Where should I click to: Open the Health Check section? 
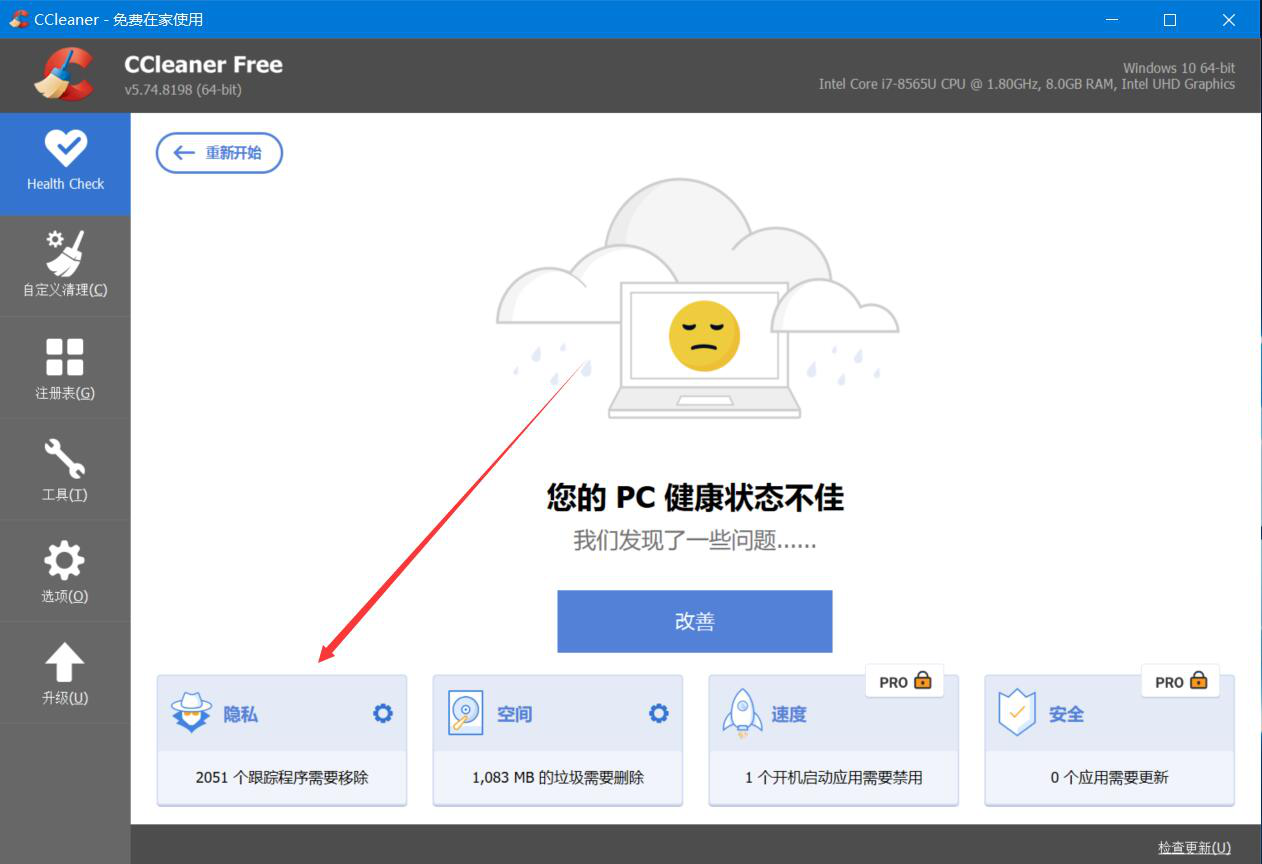pos(65,164)
